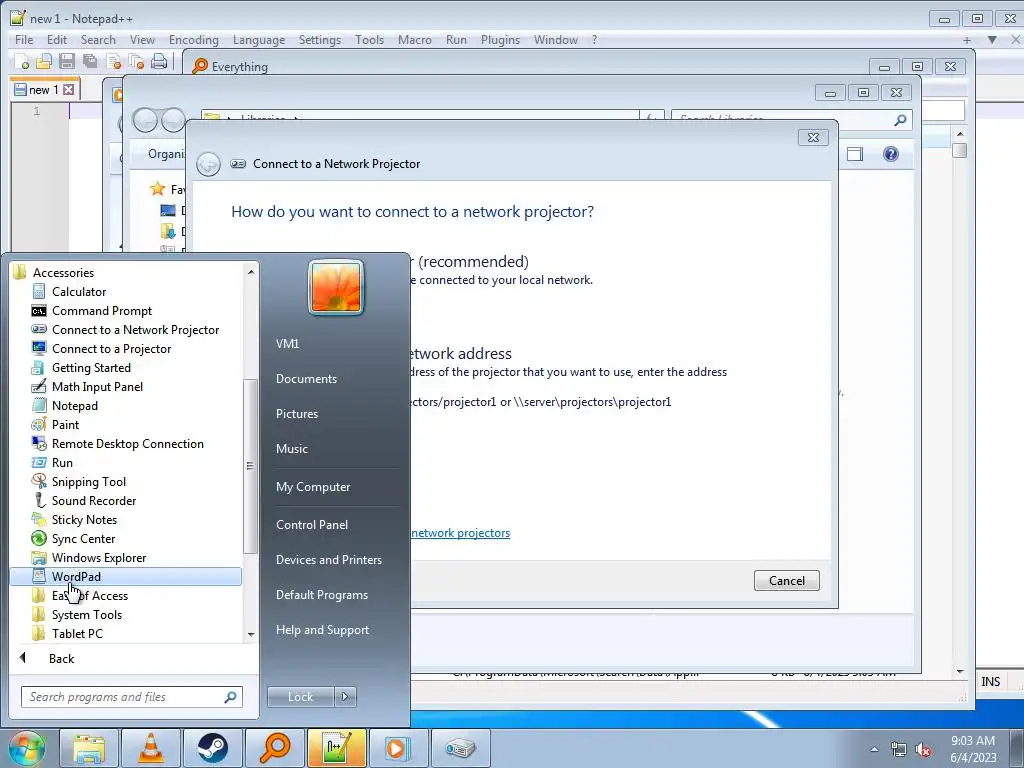Click the Print icon in Notepad++ toolbar
The width and height of the screenshot is (1024, 768).
(159, 62)
